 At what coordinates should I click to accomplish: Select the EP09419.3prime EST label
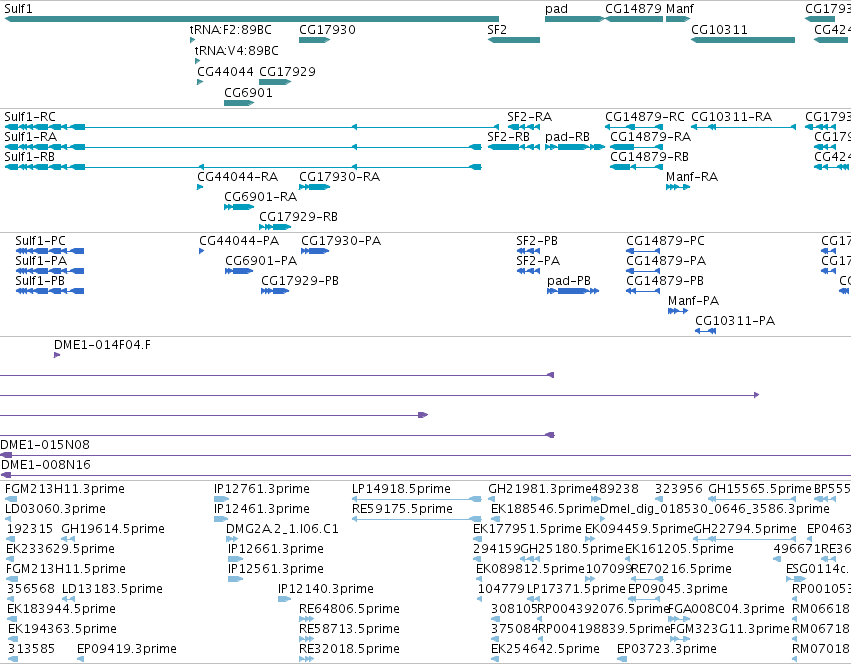click(127, 649)
